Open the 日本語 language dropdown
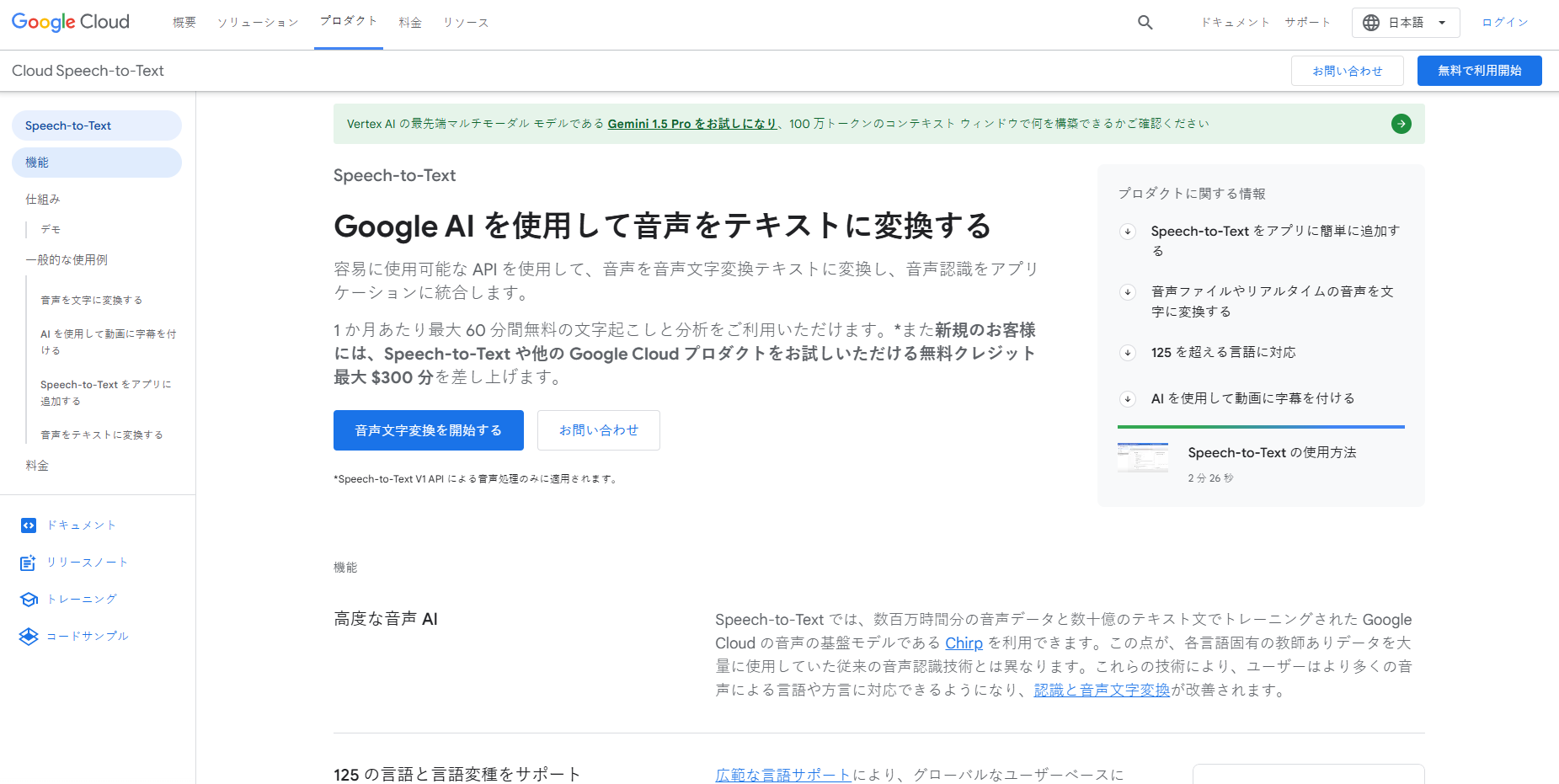The height and width of the screenshot is (784, 1559). click(1406, 23)
